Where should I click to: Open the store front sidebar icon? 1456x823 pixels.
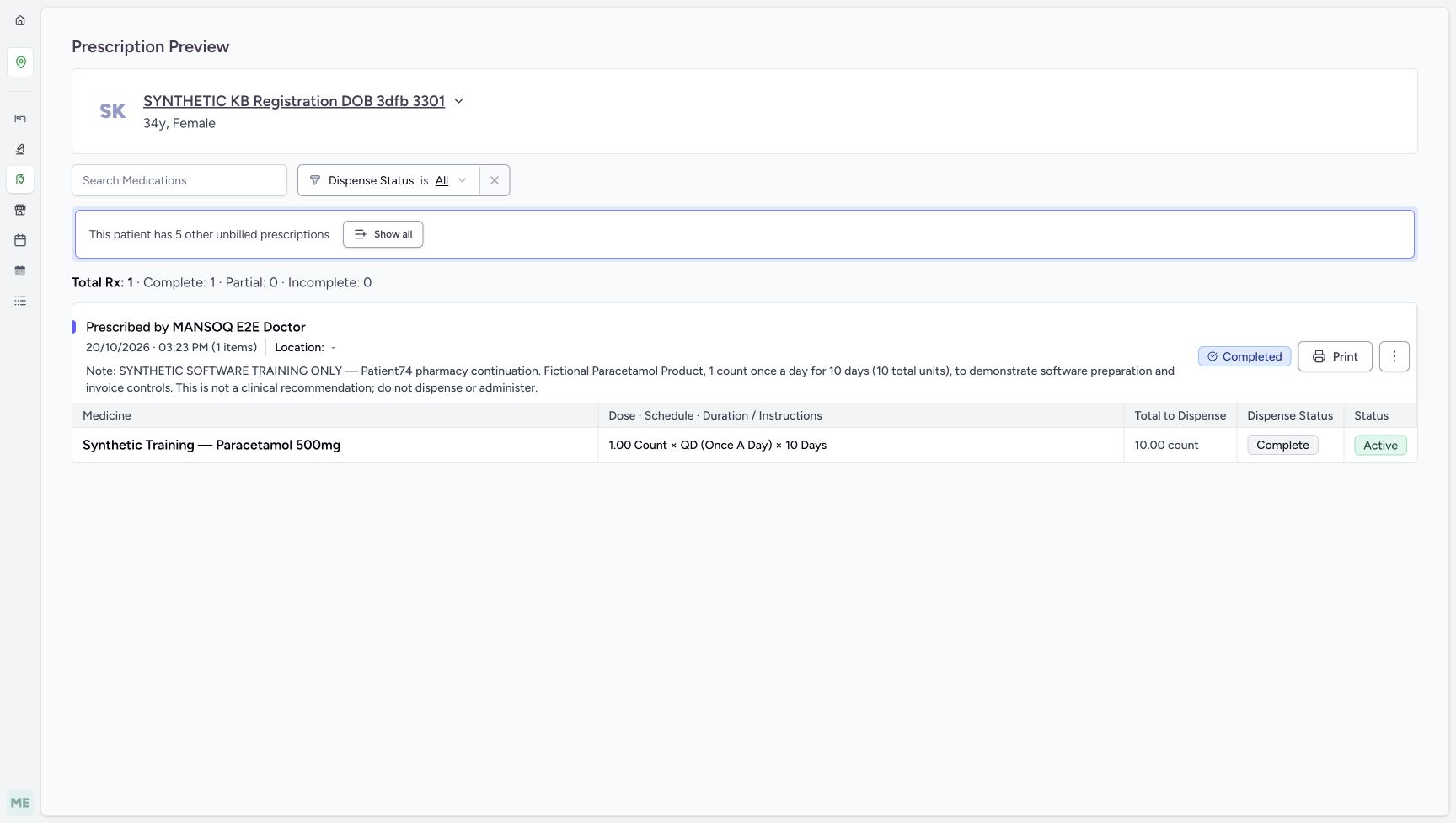tap(20, 210)
